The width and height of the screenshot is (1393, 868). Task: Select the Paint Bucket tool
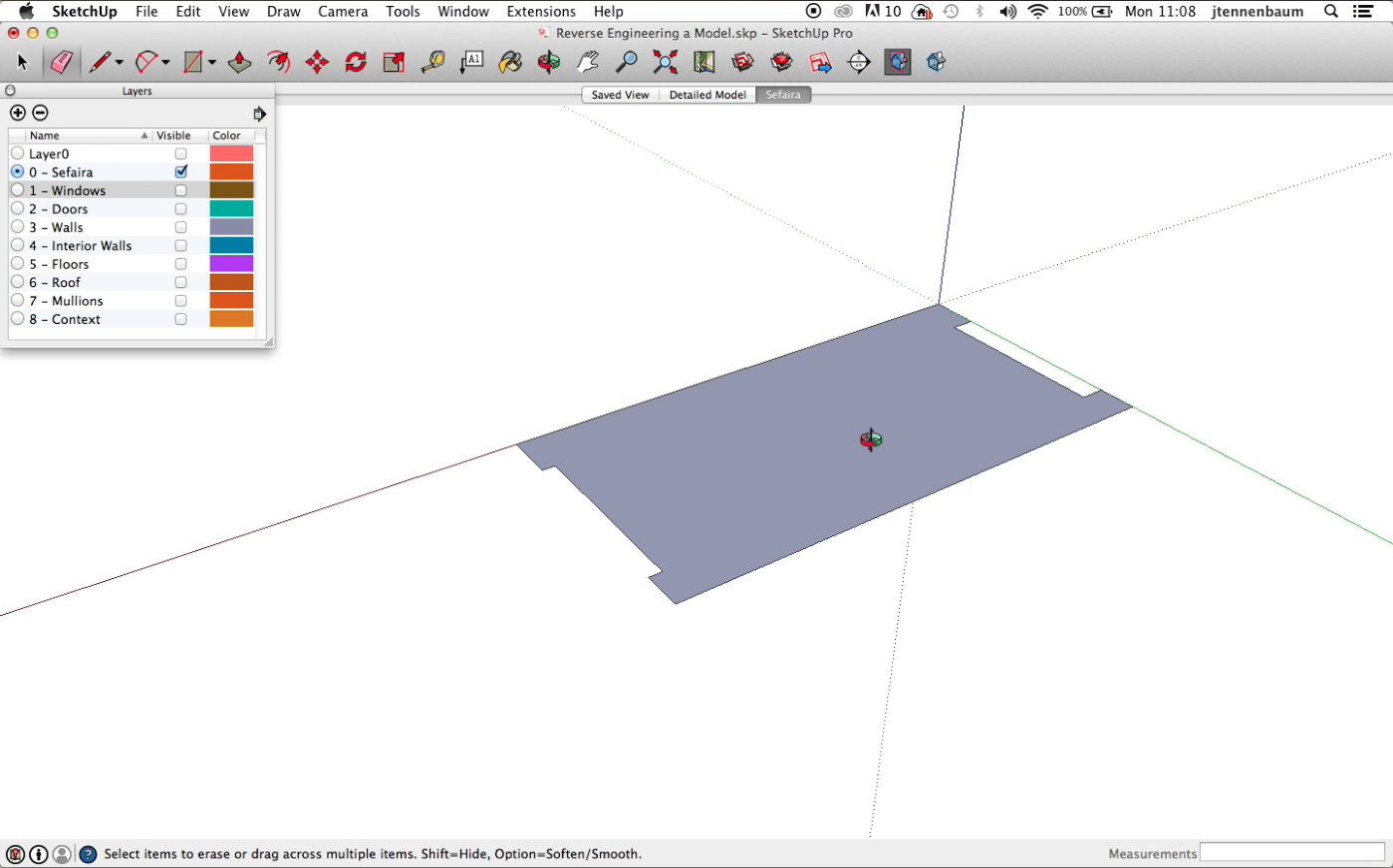[510, 62]
